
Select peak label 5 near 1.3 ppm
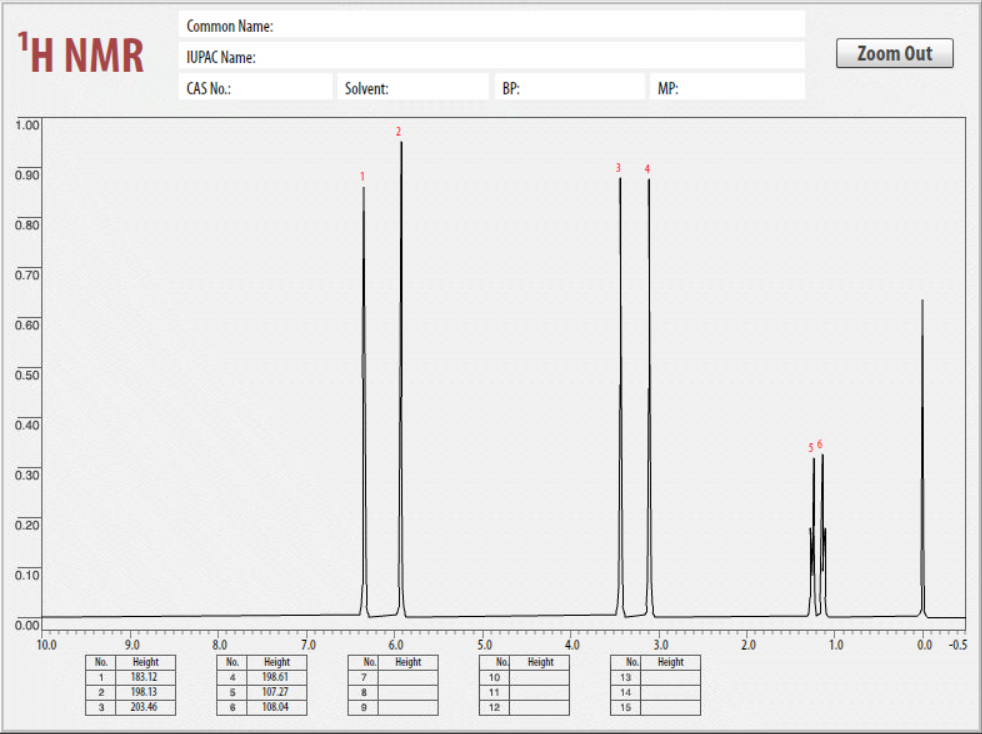coord(810,450)
